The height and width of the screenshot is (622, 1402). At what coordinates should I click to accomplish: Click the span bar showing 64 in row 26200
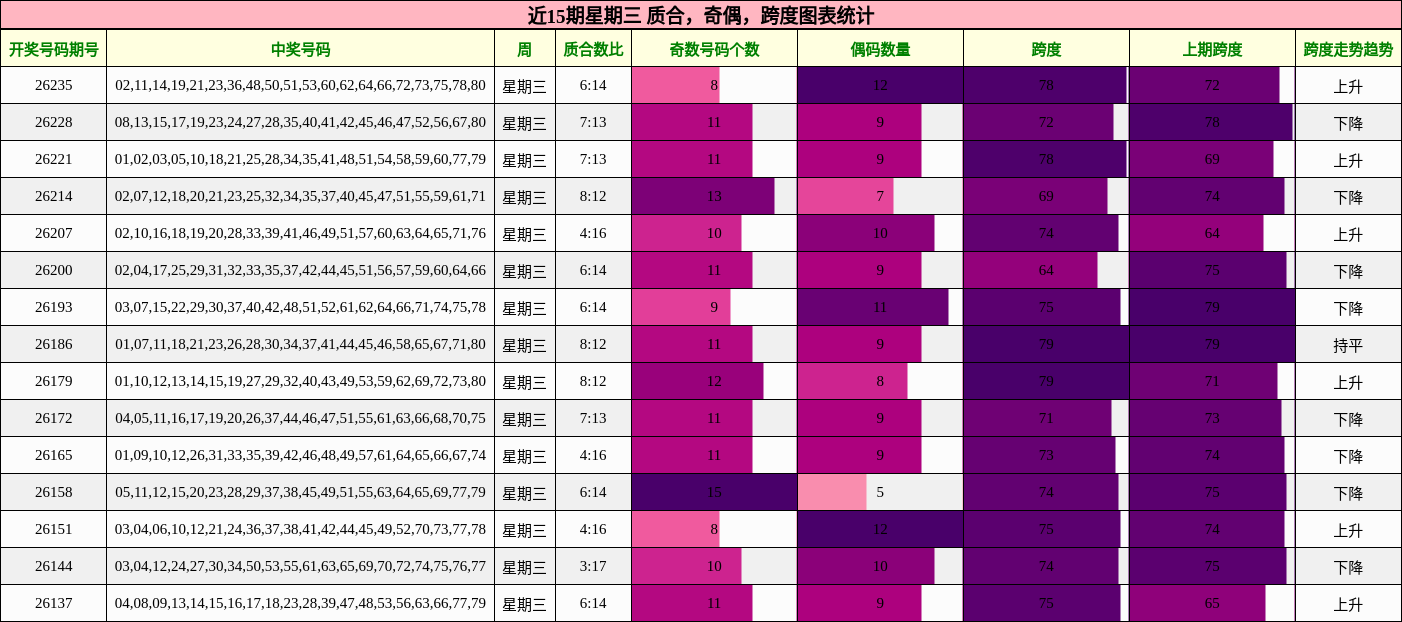coord(1031,270)
